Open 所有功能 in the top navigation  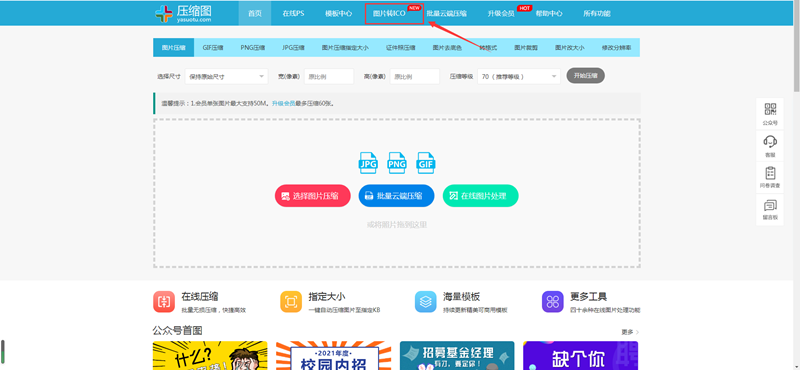(597, 14)
